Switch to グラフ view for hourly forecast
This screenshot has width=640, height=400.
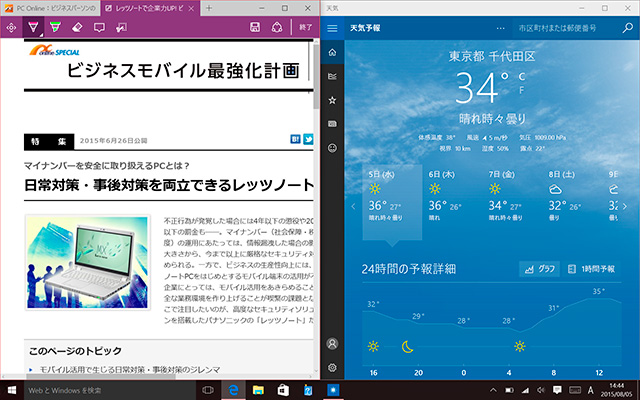[x=539, y=269]
